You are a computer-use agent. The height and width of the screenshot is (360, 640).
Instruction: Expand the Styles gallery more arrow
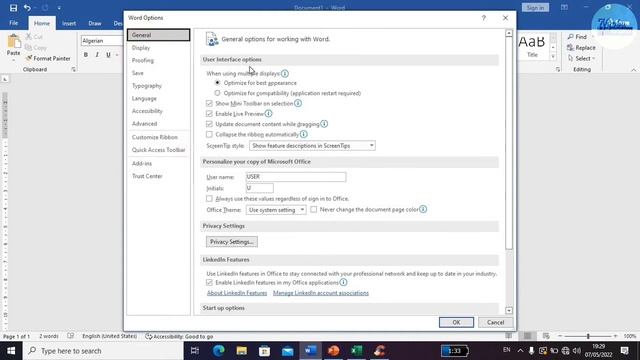(x=553, y=57)
